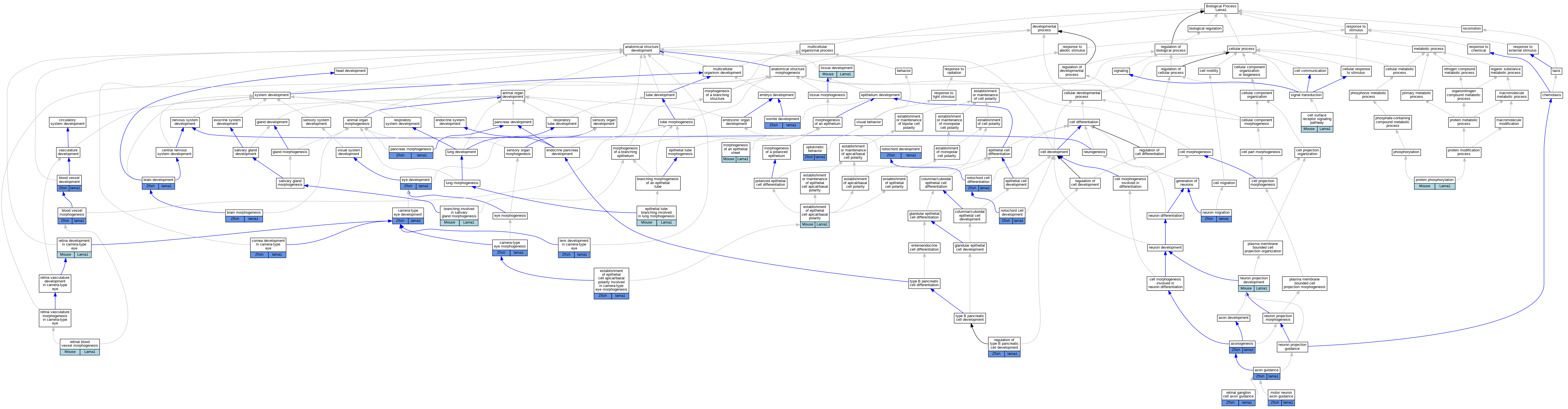The height and width of the screenshot is (409, 1568).
Task: Click the metabolic process node
Action: 1429,49
